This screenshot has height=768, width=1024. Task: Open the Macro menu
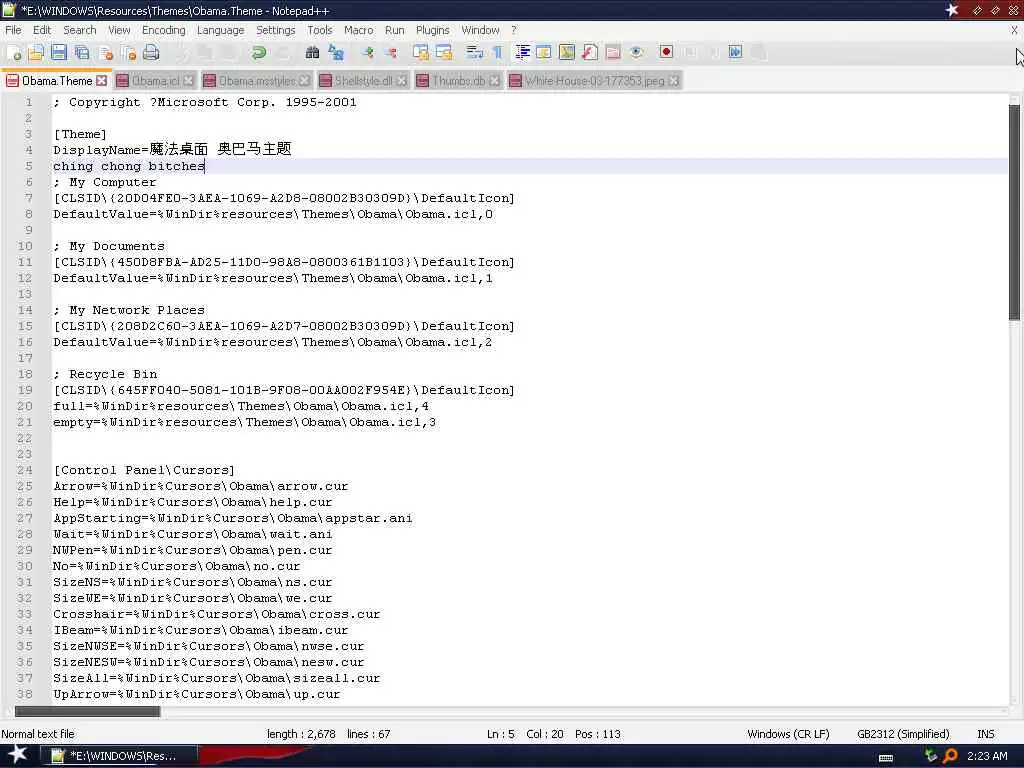click(359, 30)
